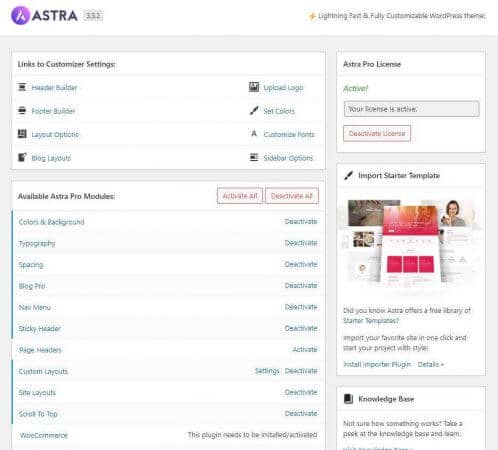This screenshot has width=498, height=450.
Task: Open Settings for Custom Layouts module
Action: point(267,371)
